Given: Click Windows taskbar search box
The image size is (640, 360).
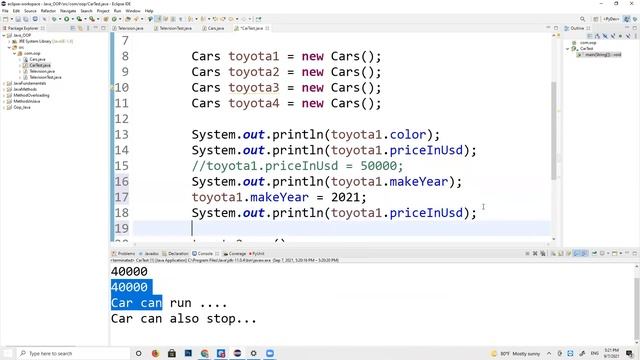Looking at the screenshot, I should [73, 353].
